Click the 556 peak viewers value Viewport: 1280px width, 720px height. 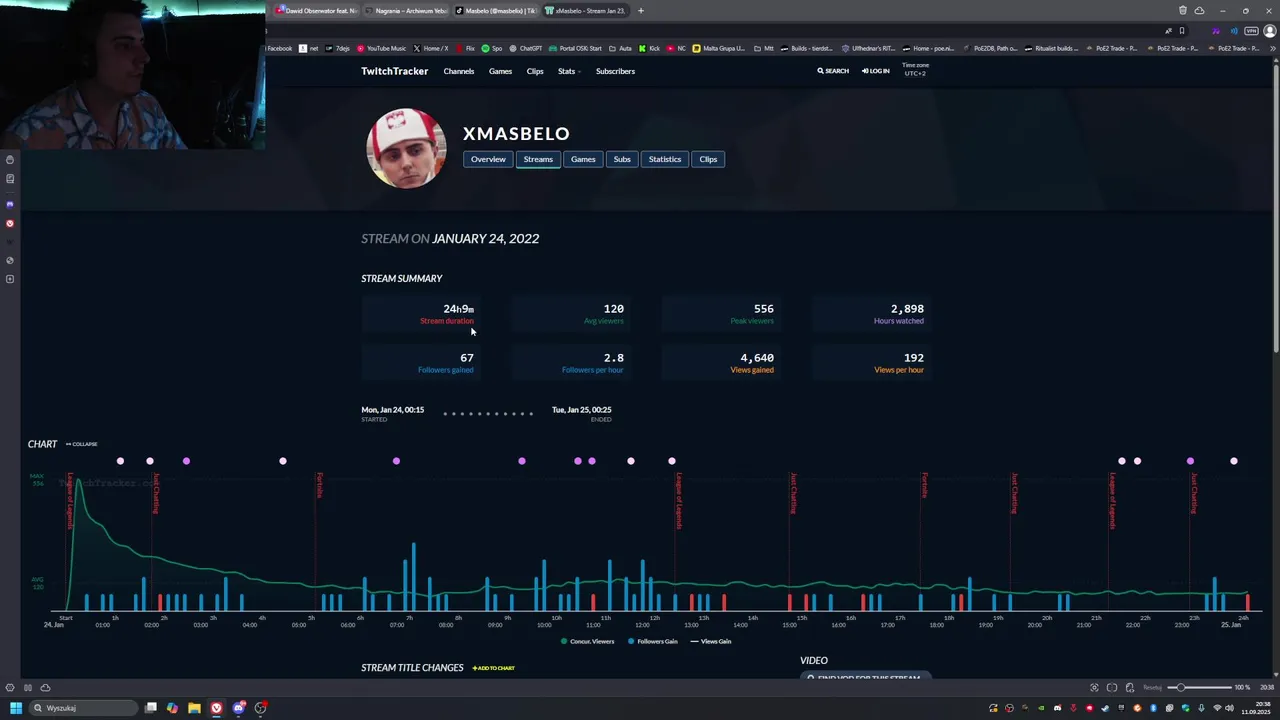pyautogui.click(x=763, y=309)
